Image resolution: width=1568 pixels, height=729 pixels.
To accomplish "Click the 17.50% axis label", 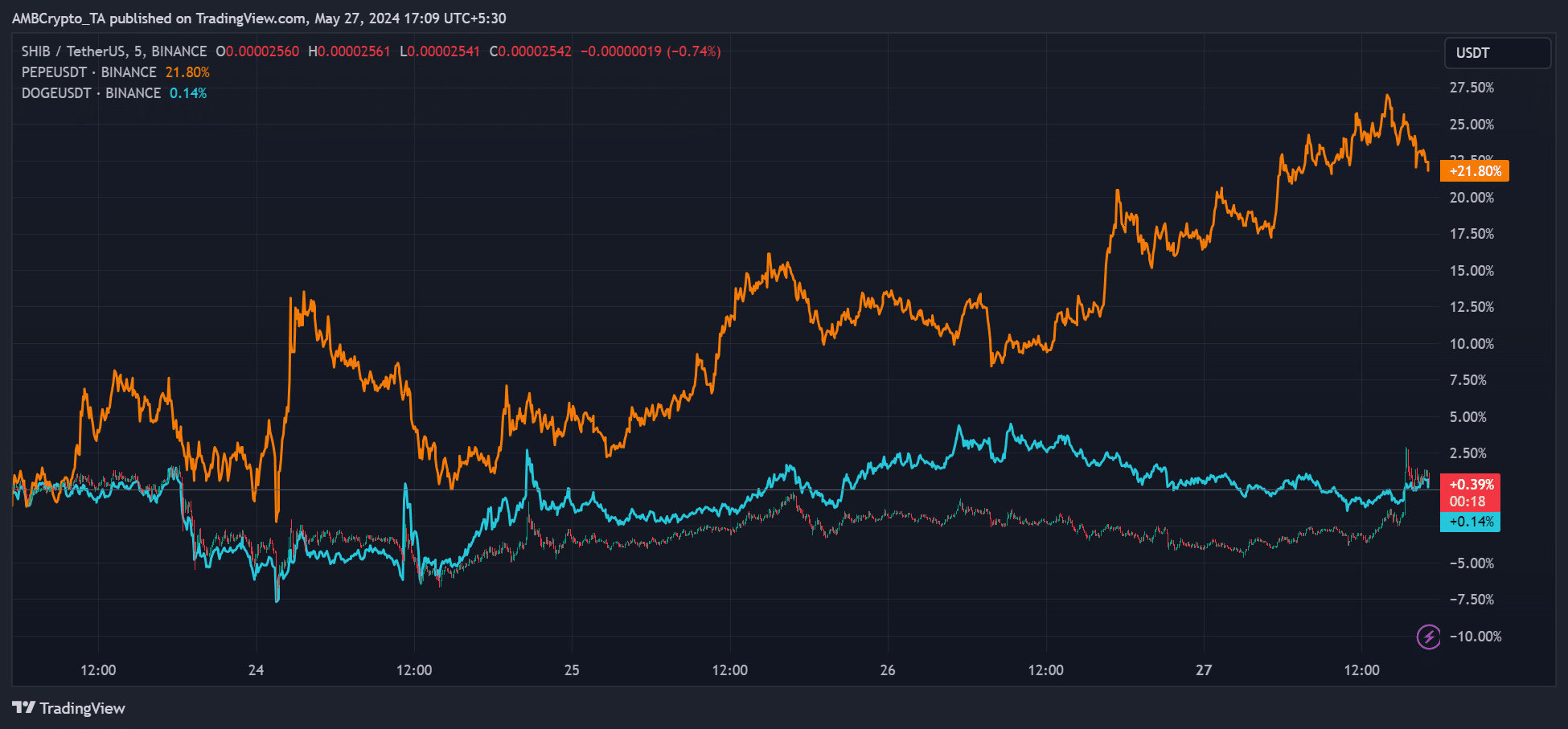I will 1472,234.
